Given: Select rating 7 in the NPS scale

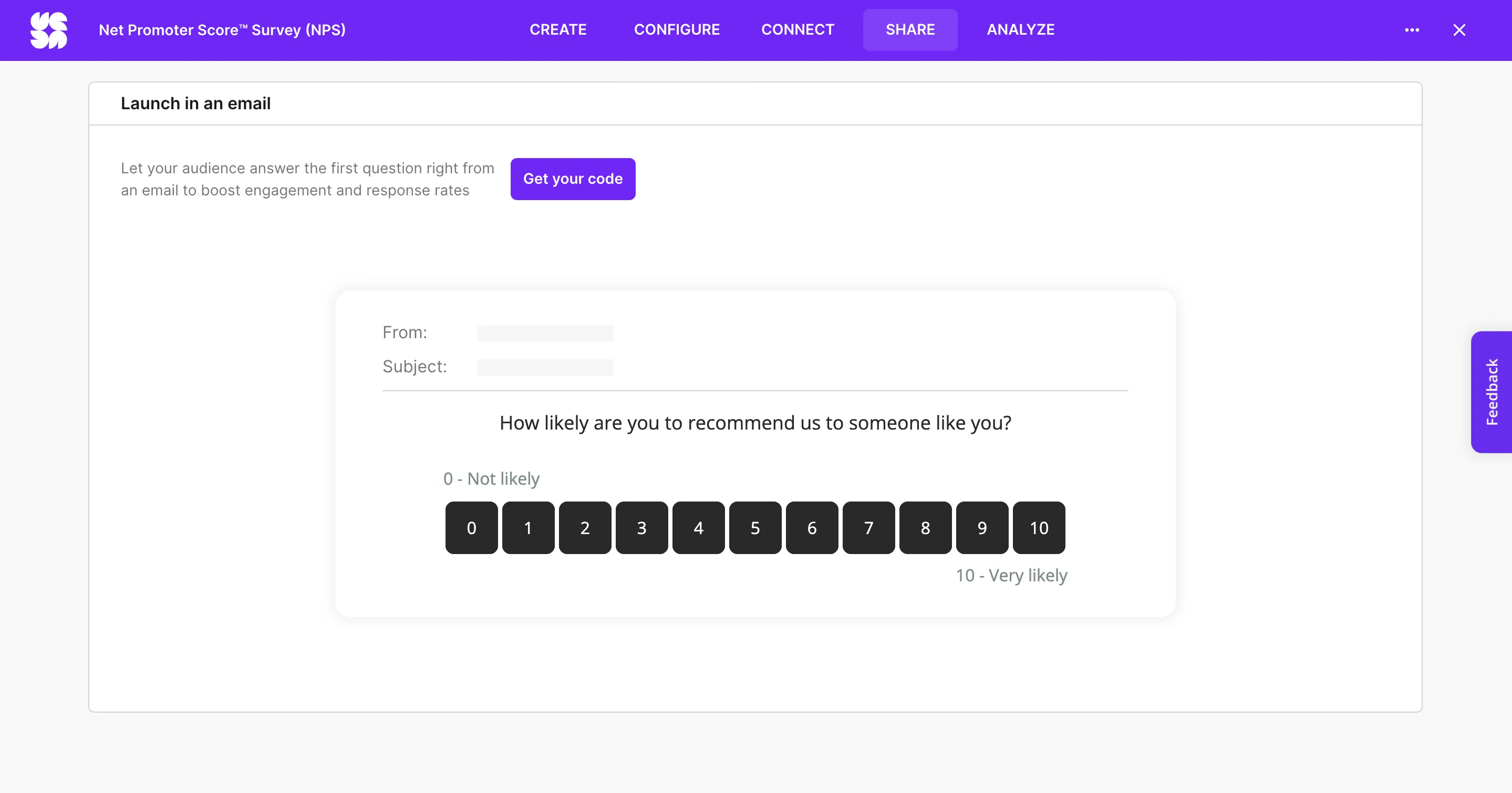Looking at the screenshot, I should pos(868,528).
